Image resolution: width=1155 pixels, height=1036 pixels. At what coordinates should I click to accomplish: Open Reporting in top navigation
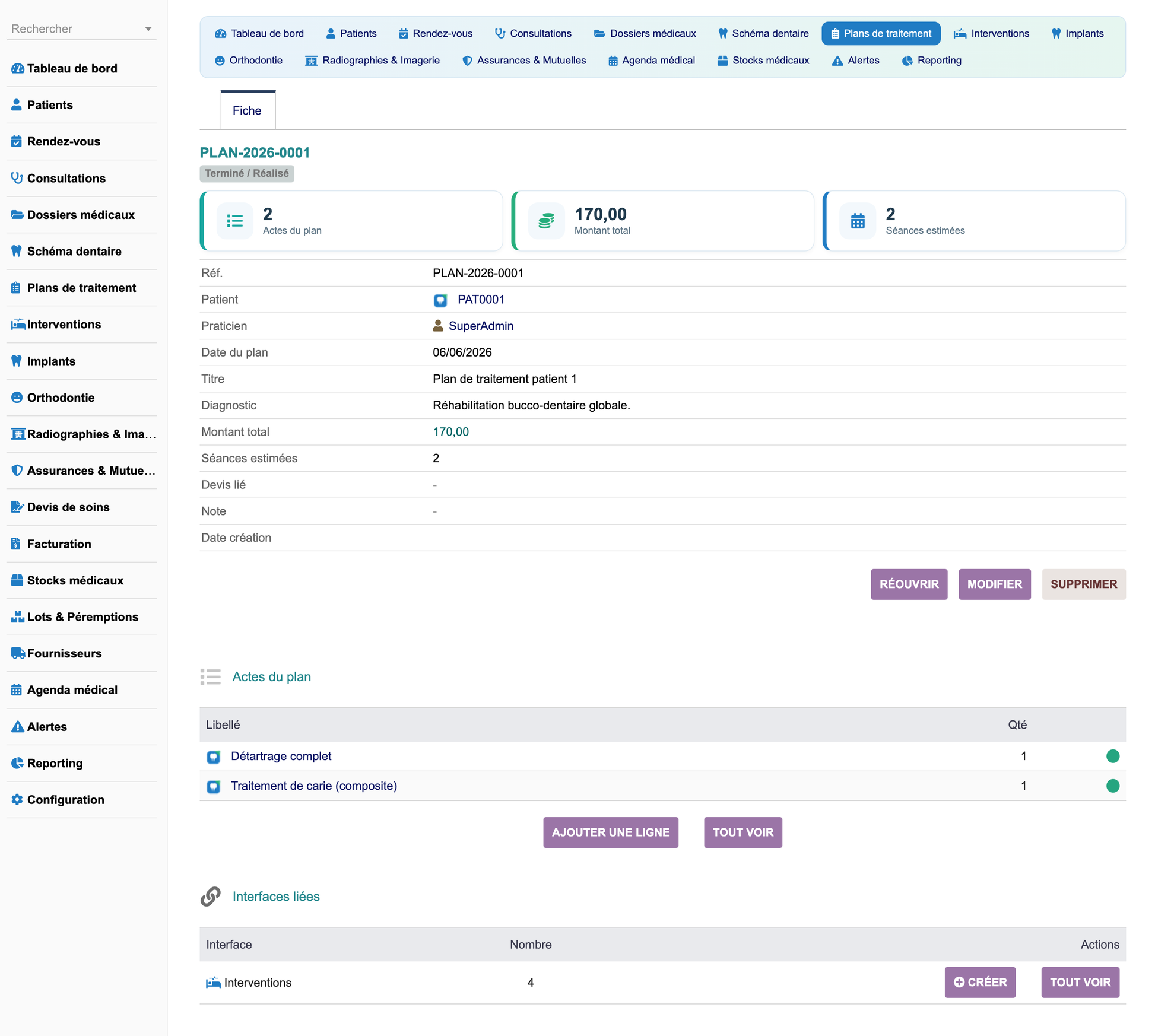click(x=932, y=60)
